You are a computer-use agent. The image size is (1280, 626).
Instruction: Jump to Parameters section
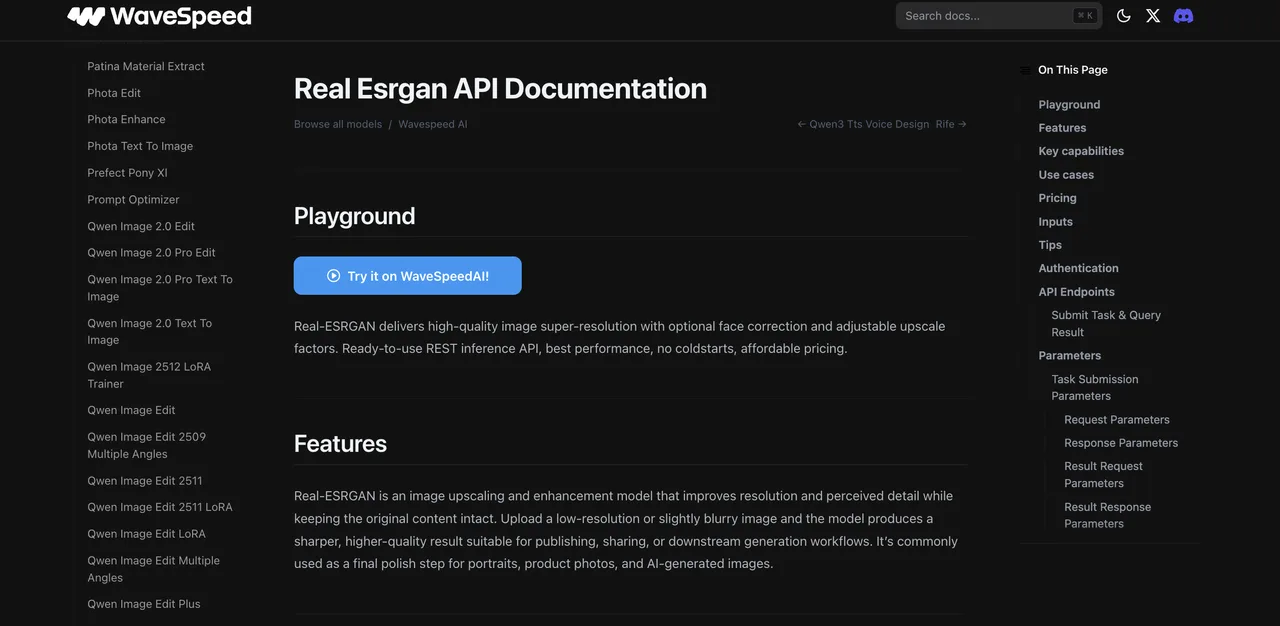coord(1069,356)
